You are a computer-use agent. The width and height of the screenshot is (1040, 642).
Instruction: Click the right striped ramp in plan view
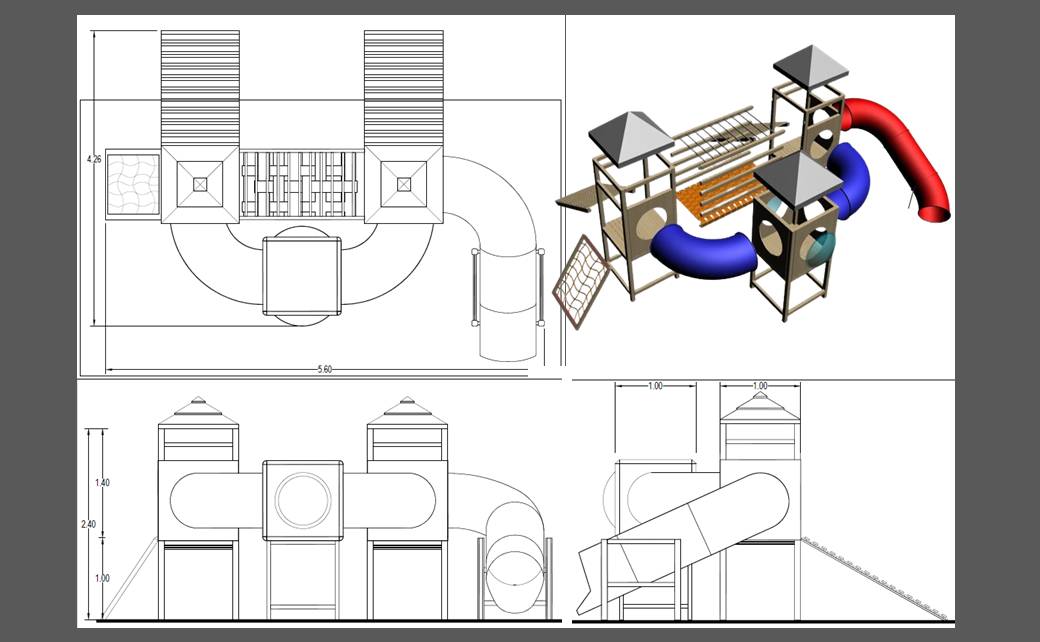403,87
